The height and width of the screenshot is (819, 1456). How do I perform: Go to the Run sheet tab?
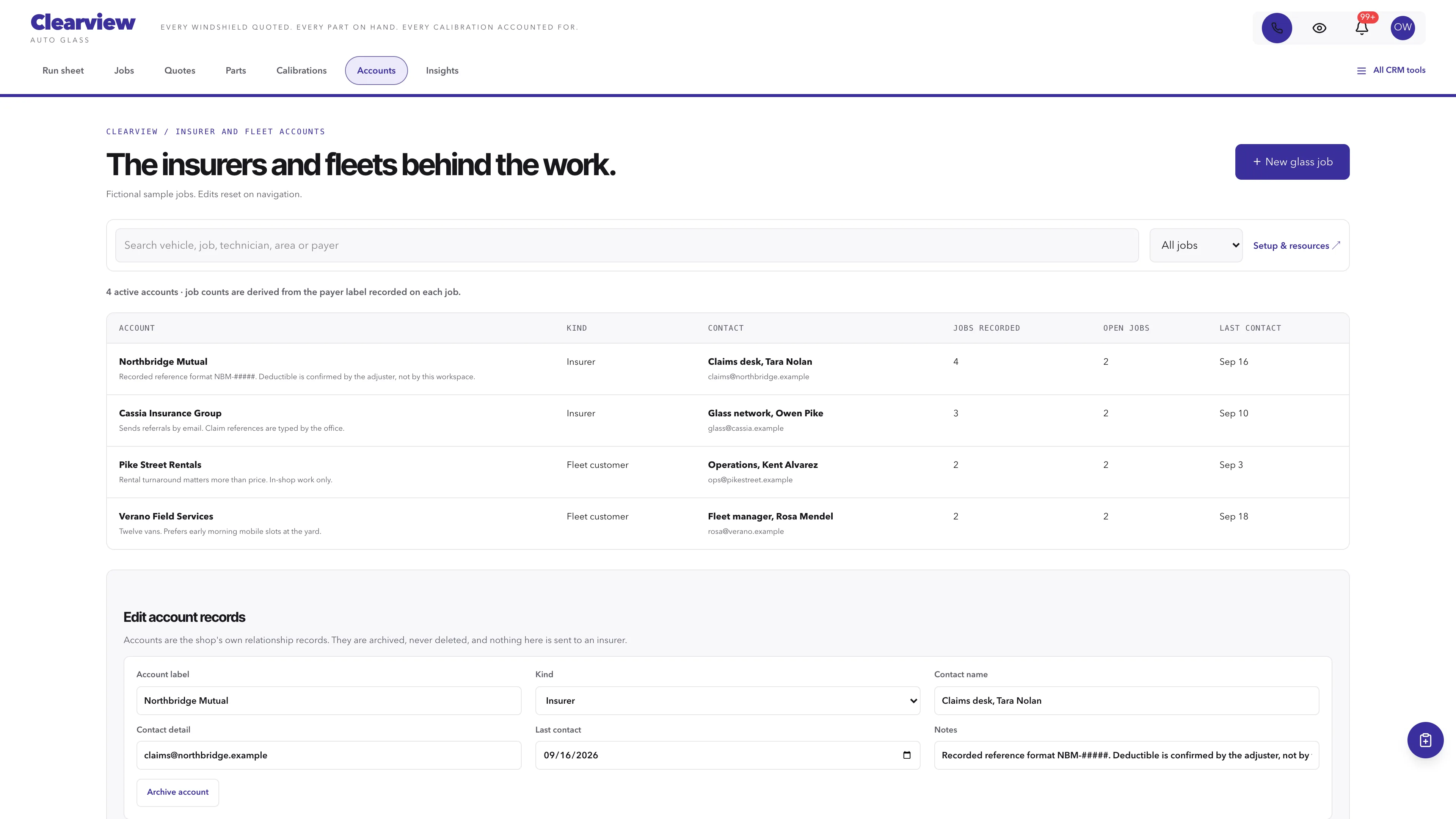click(x=63, y=71)
